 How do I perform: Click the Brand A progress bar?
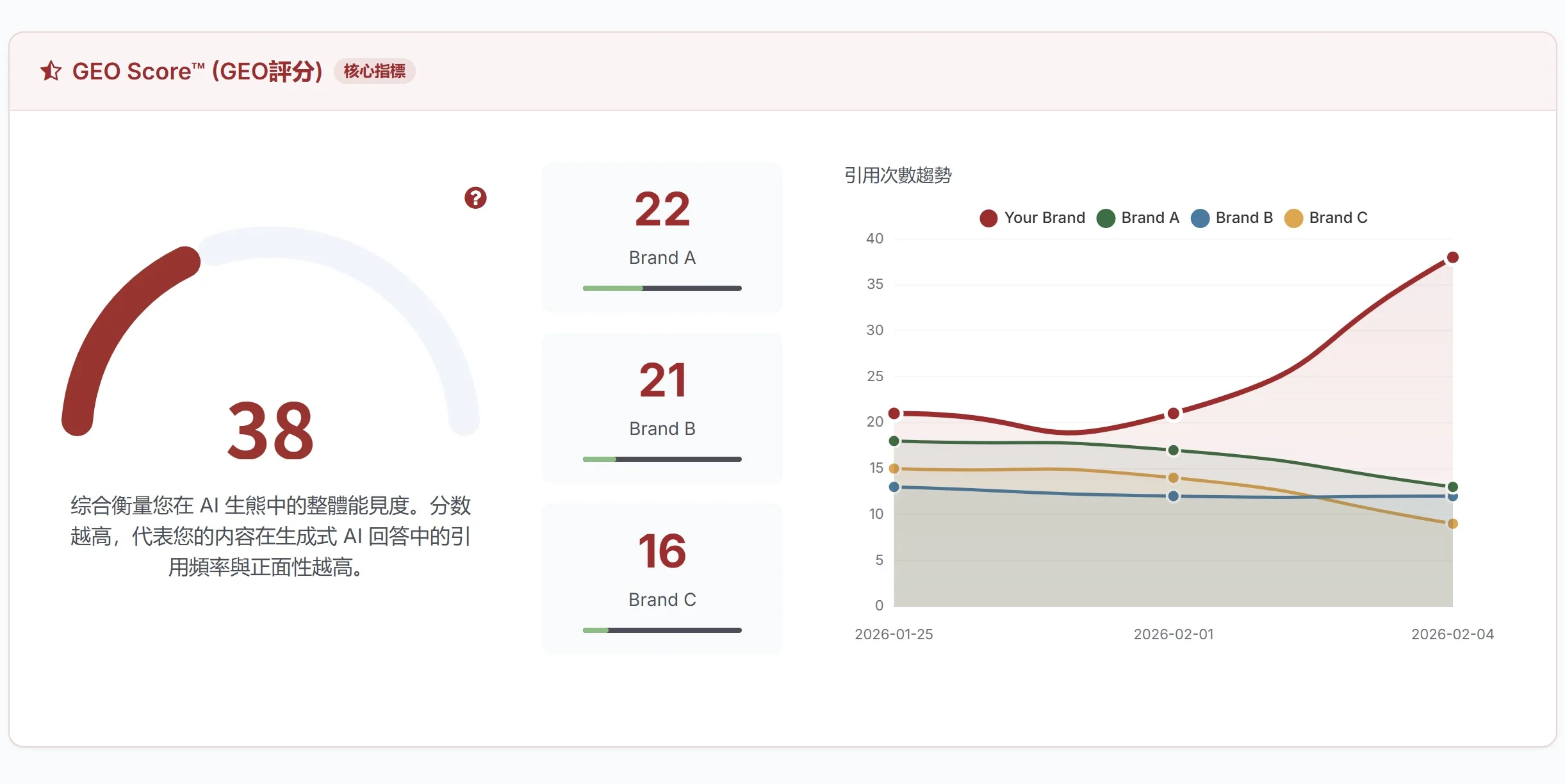tap(662, 288)
